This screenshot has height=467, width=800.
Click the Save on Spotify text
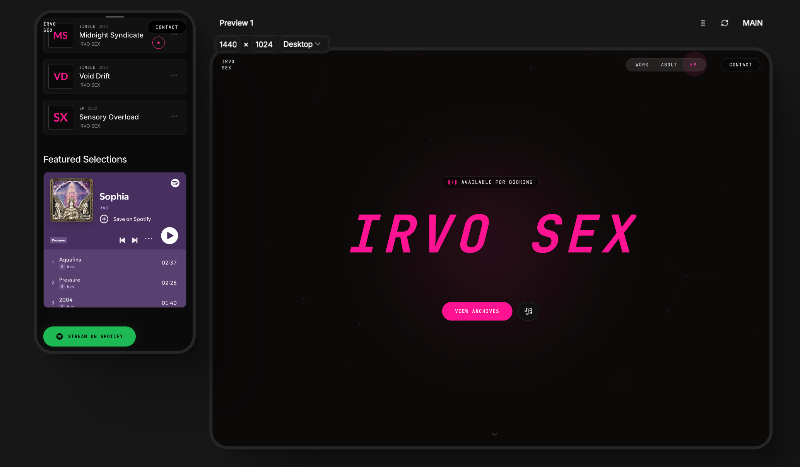pyautogui.click(x=132, y=219)
